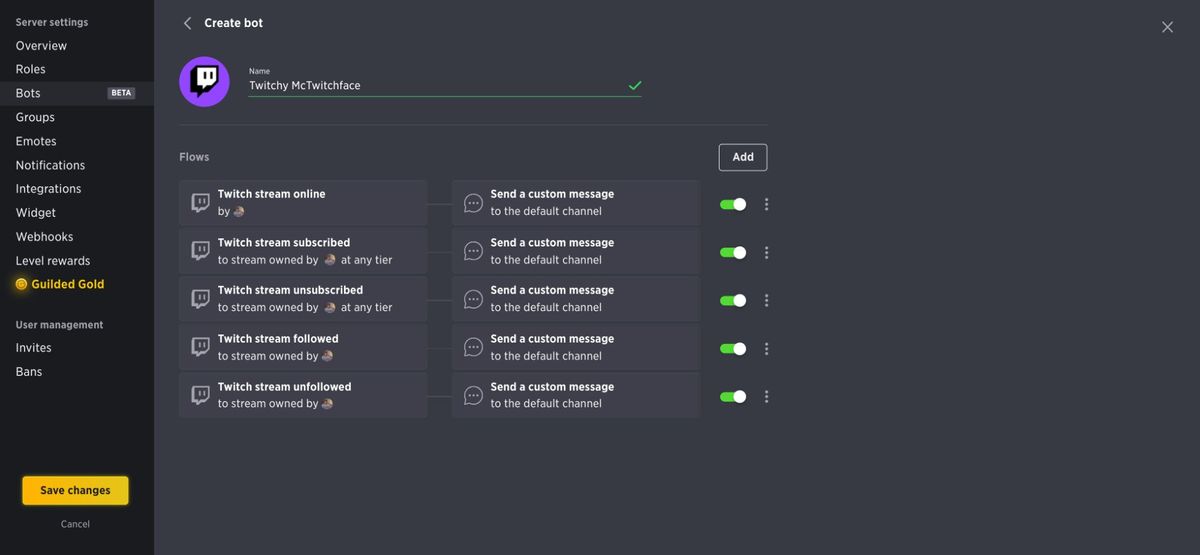Click Twitch icon in stream followed flow
1200x555 pixels.
pos(200,347)
